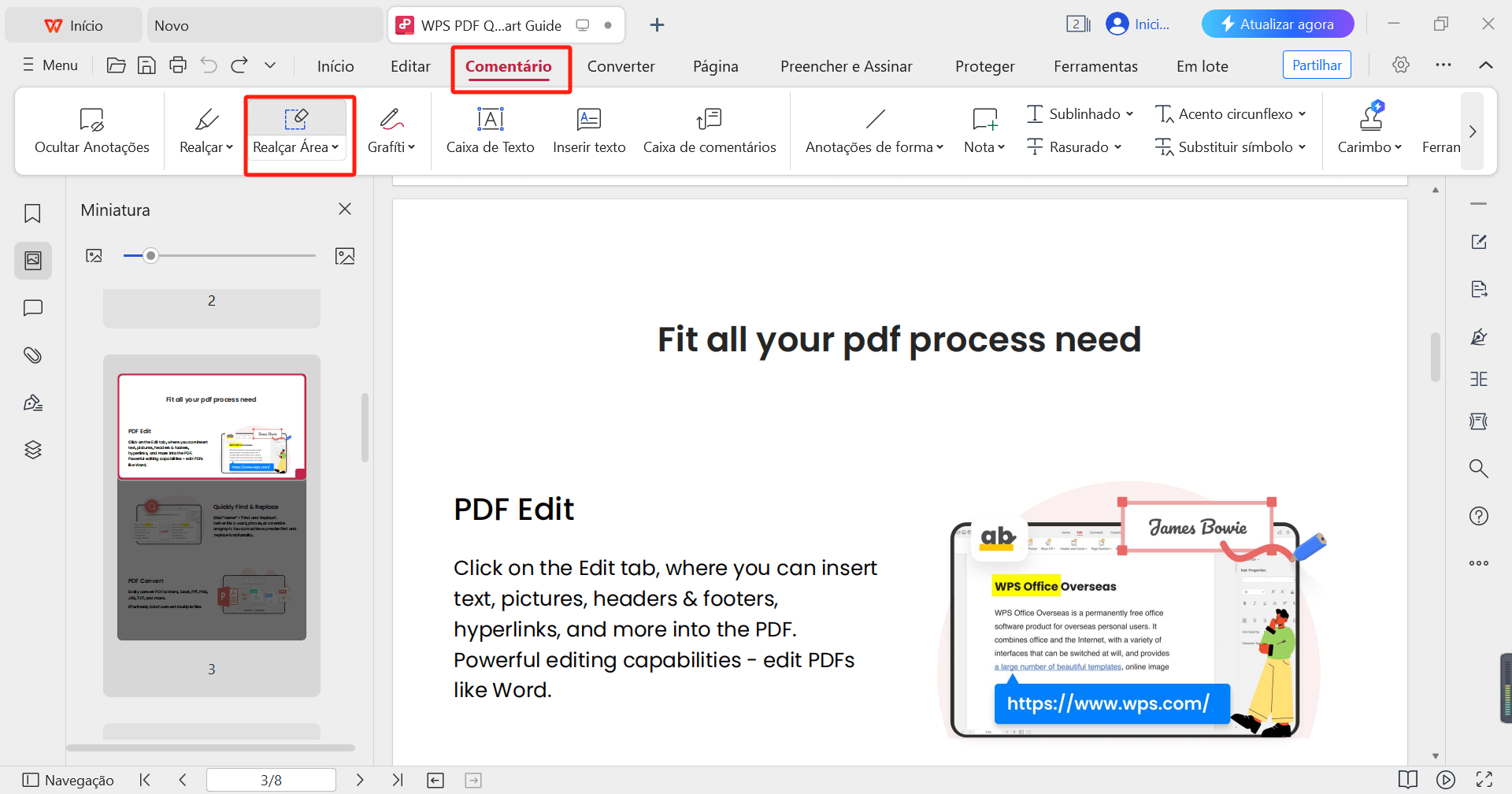Open the bookmarks panel in the sidebar
1512x794 pixels.
[x=32, y=213]
